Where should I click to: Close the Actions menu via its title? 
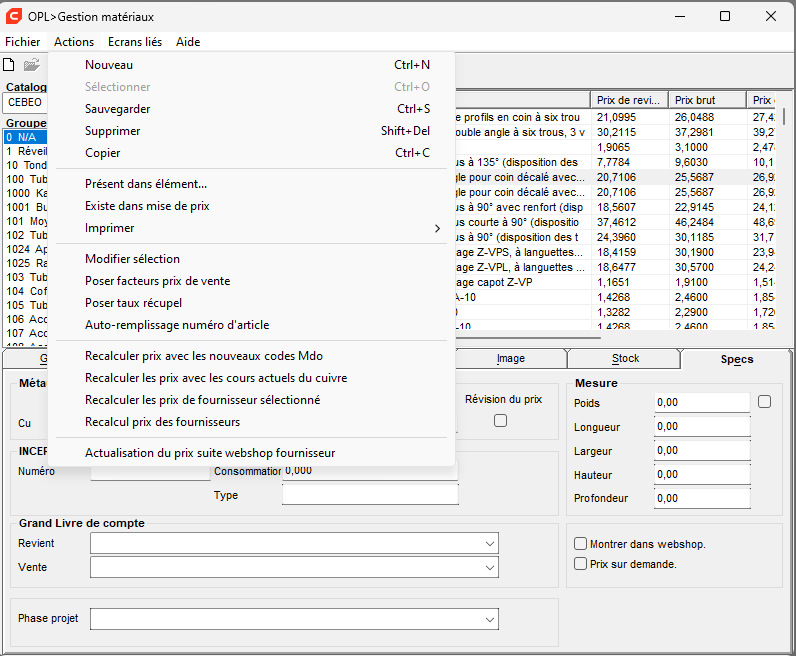[74, 42]
